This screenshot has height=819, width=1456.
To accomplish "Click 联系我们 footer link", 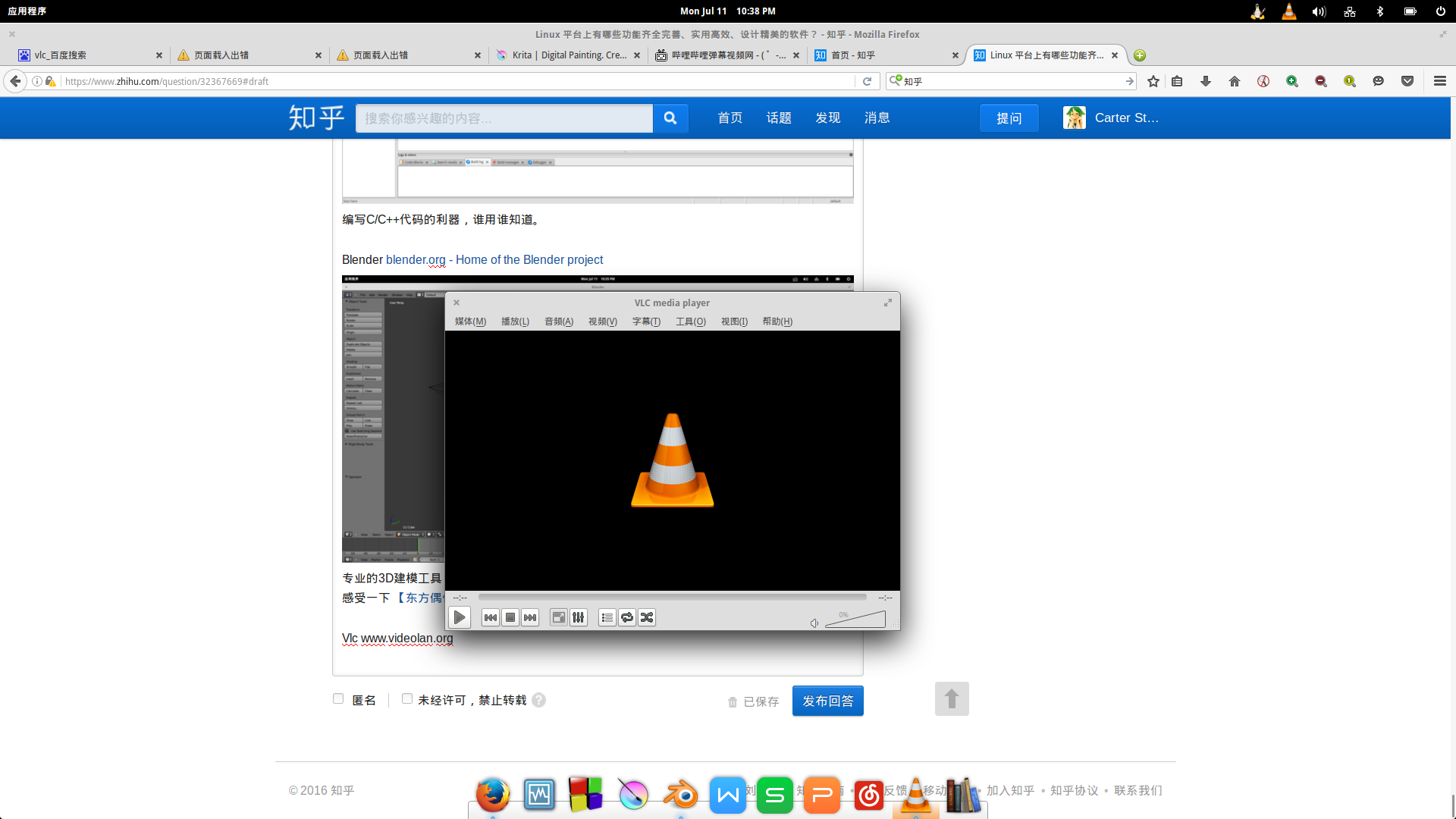I will pyautogui.click(x=1137, y=790).
